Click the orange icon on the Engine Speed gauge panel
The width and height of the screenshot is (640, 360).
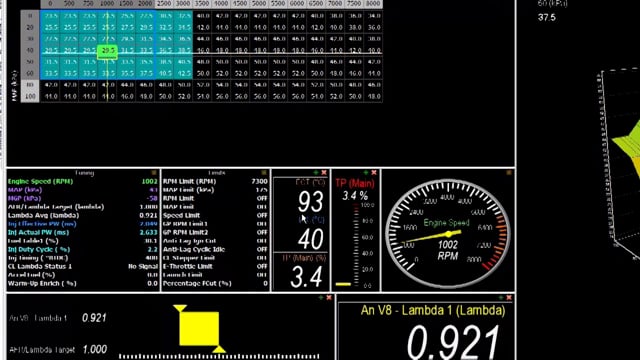click(x=509, y=173)
